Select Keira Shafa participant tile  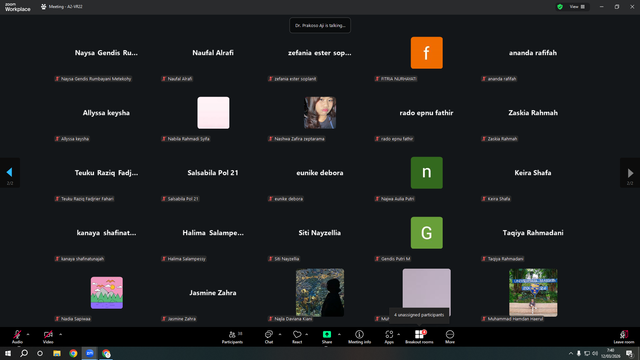click(x=533, y=173)
